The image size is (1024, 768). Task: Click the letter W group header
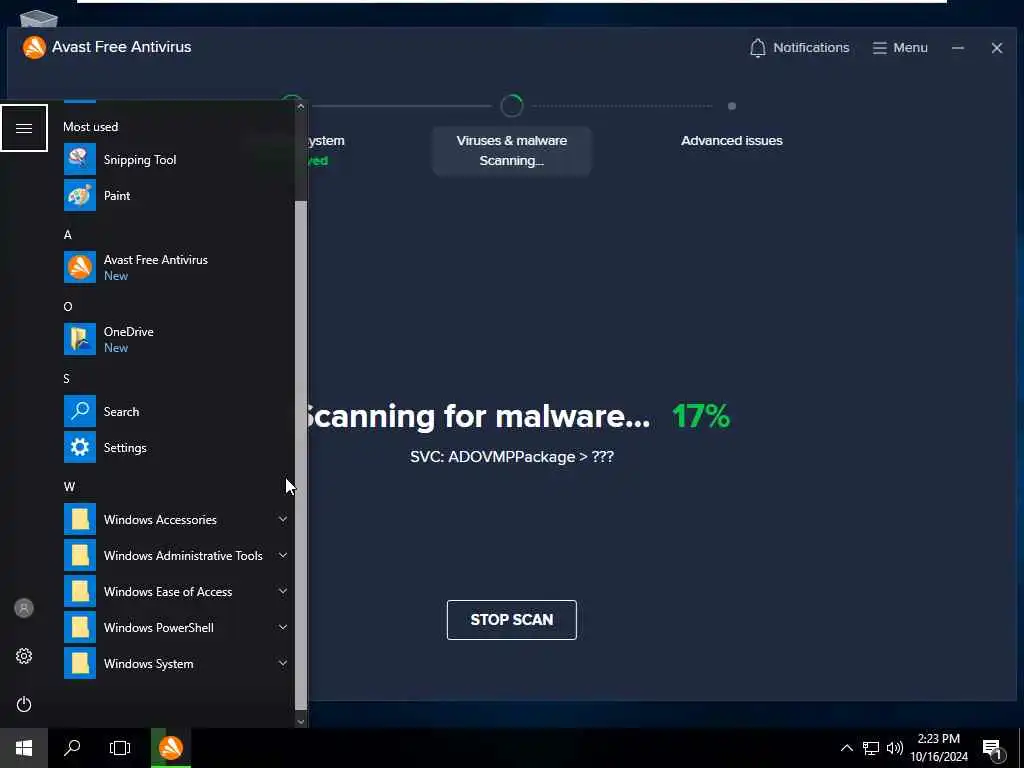click(69, 487)
